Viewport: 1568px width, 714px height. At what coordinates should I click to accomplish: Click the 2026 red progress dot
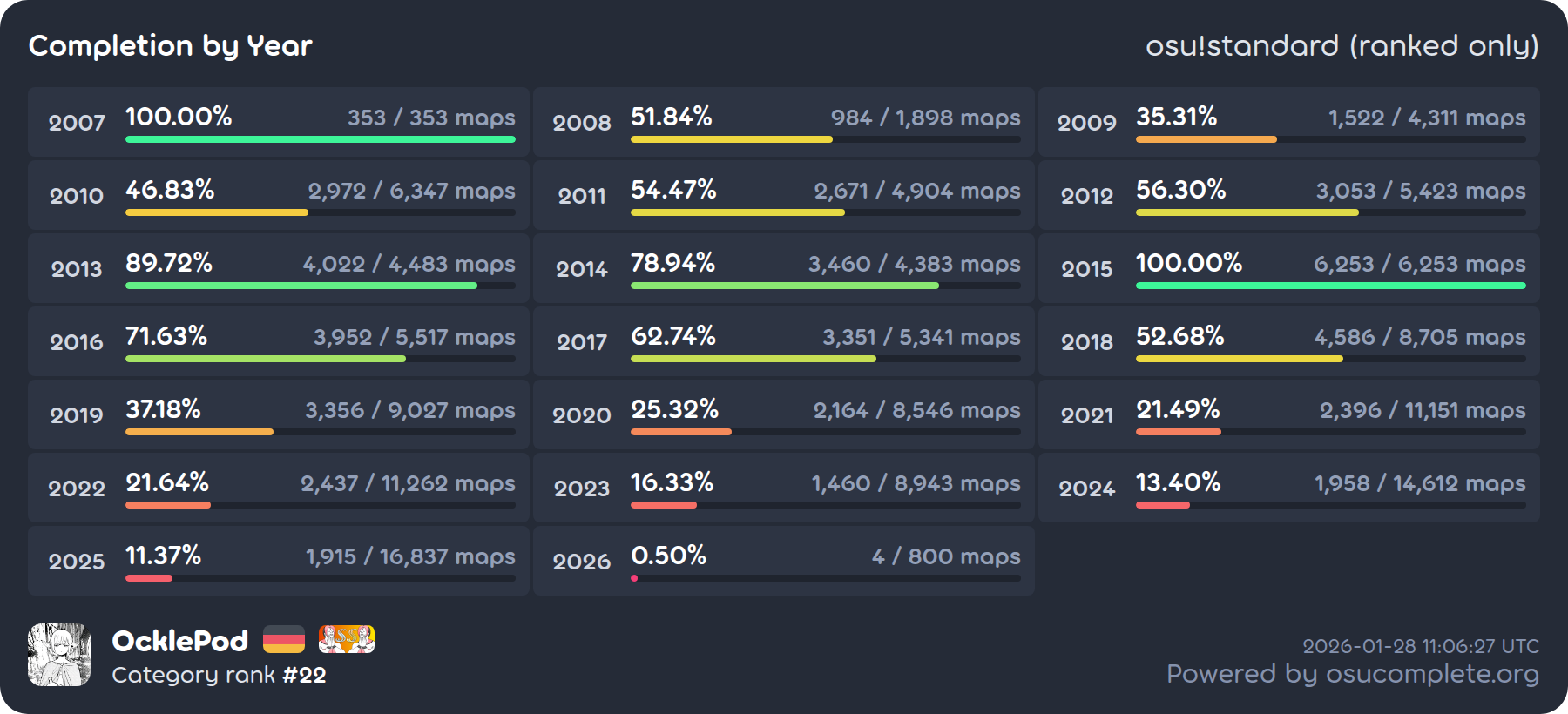pos(634,578)
